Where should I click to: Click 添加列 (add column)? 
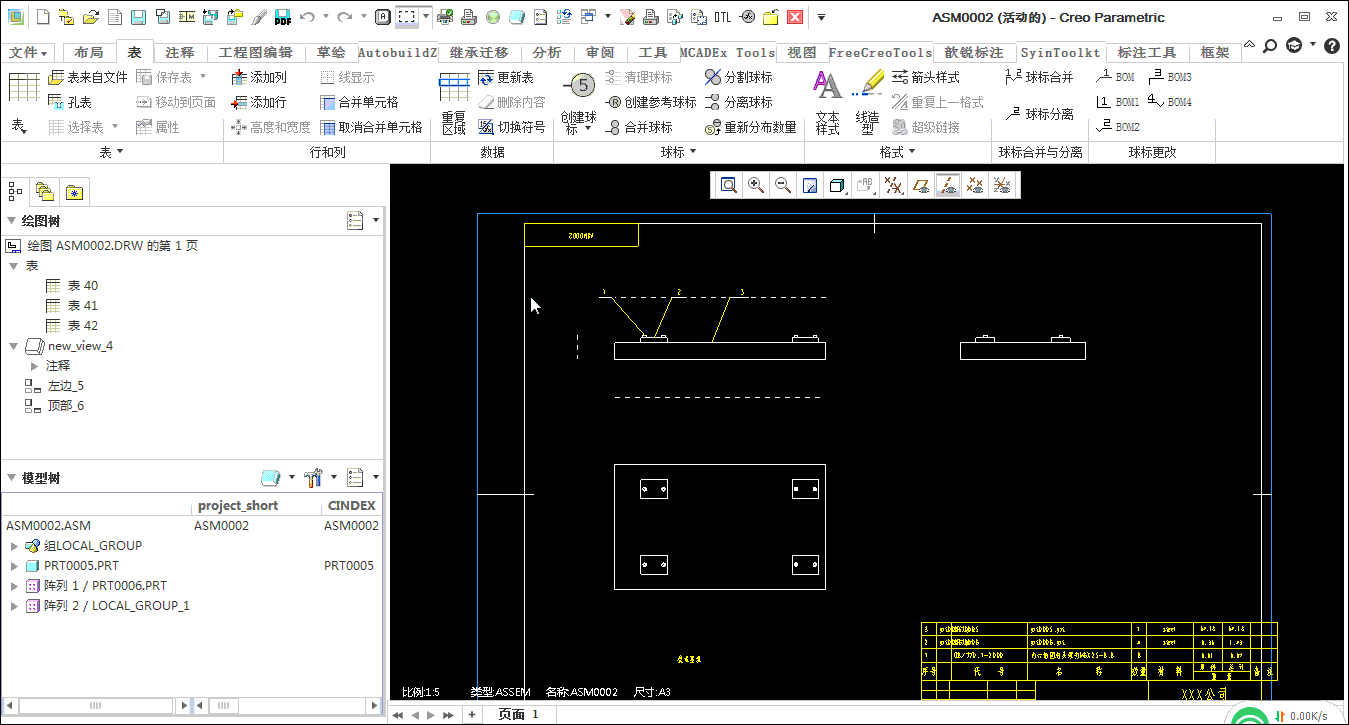[x=258, y=77]
